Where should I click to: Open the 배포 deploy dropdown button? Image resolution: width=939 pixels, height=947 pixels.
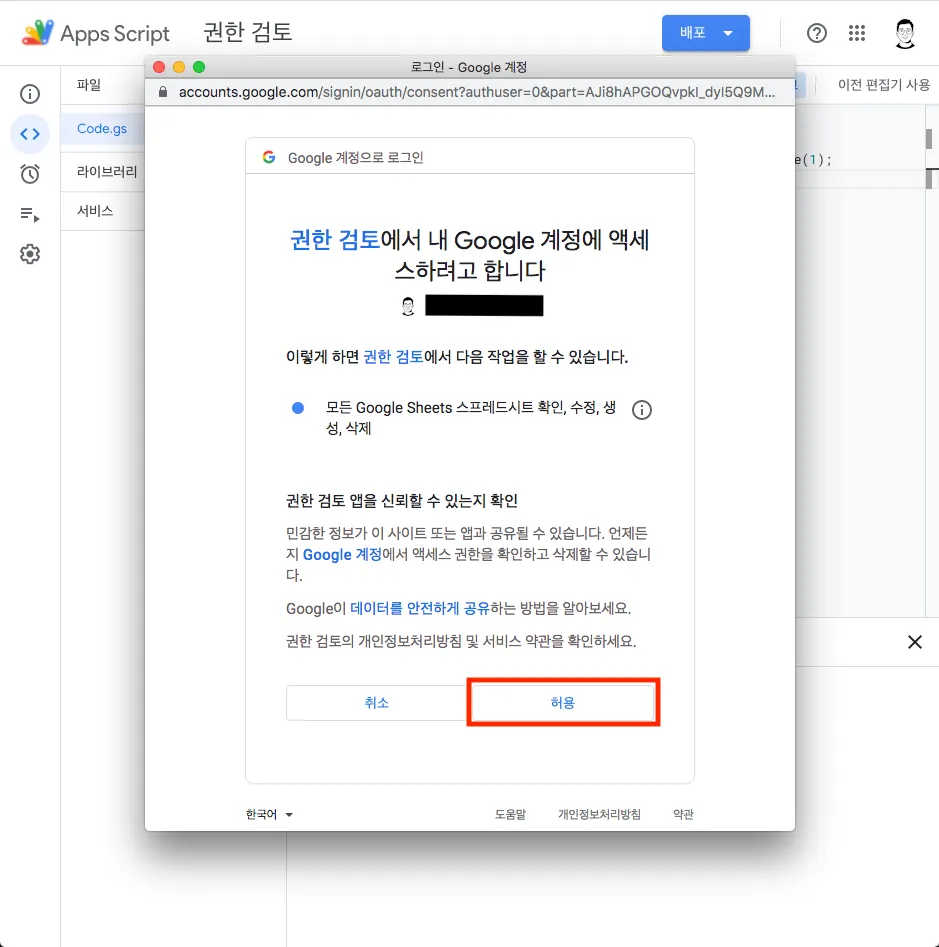(705, 33)
